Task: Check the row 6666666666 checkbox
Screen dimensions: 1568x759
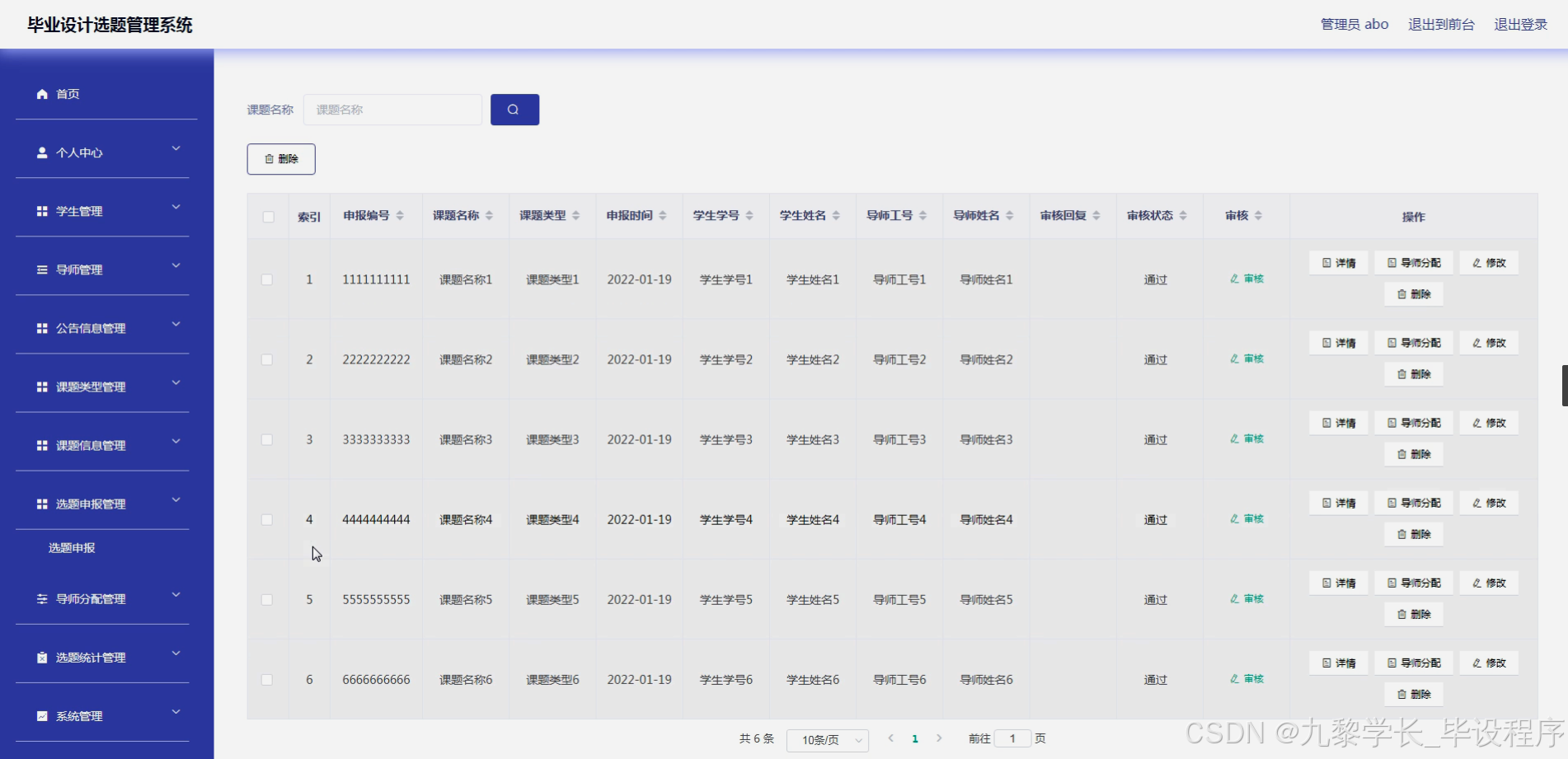Action: [x=267, y=679]
